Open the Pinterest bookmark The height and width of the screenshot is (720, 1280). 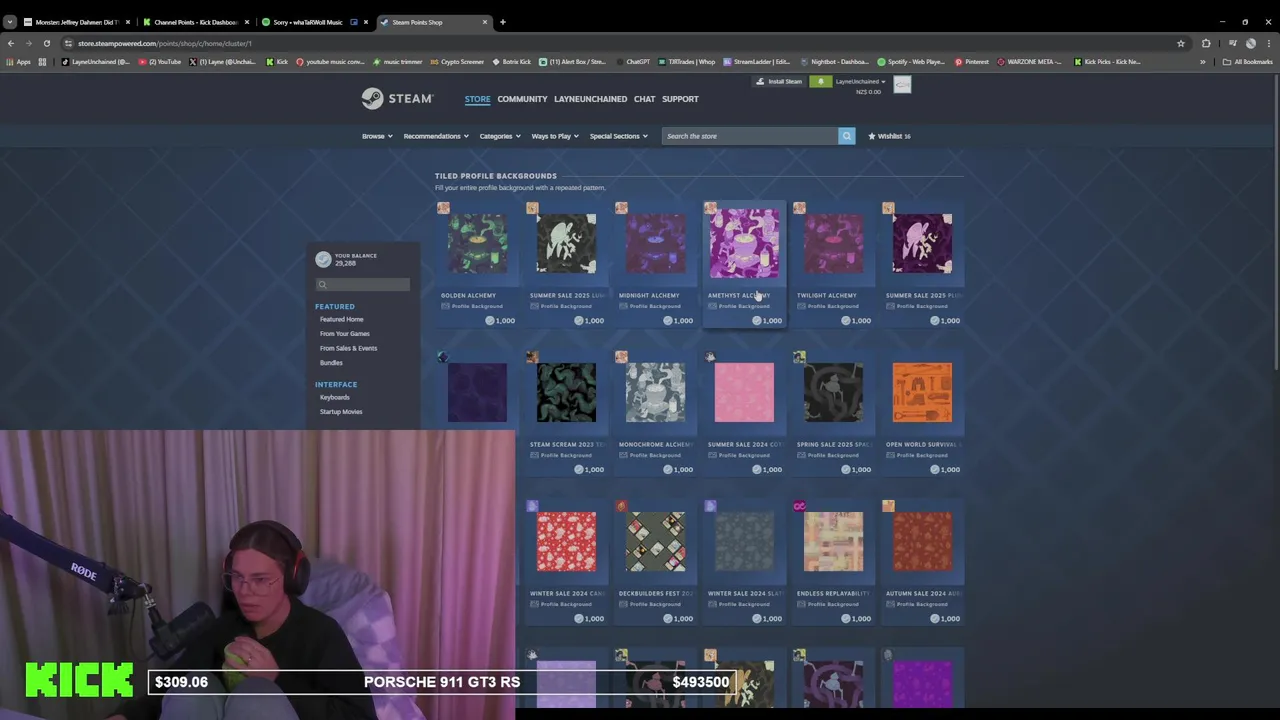click(971, 62)
